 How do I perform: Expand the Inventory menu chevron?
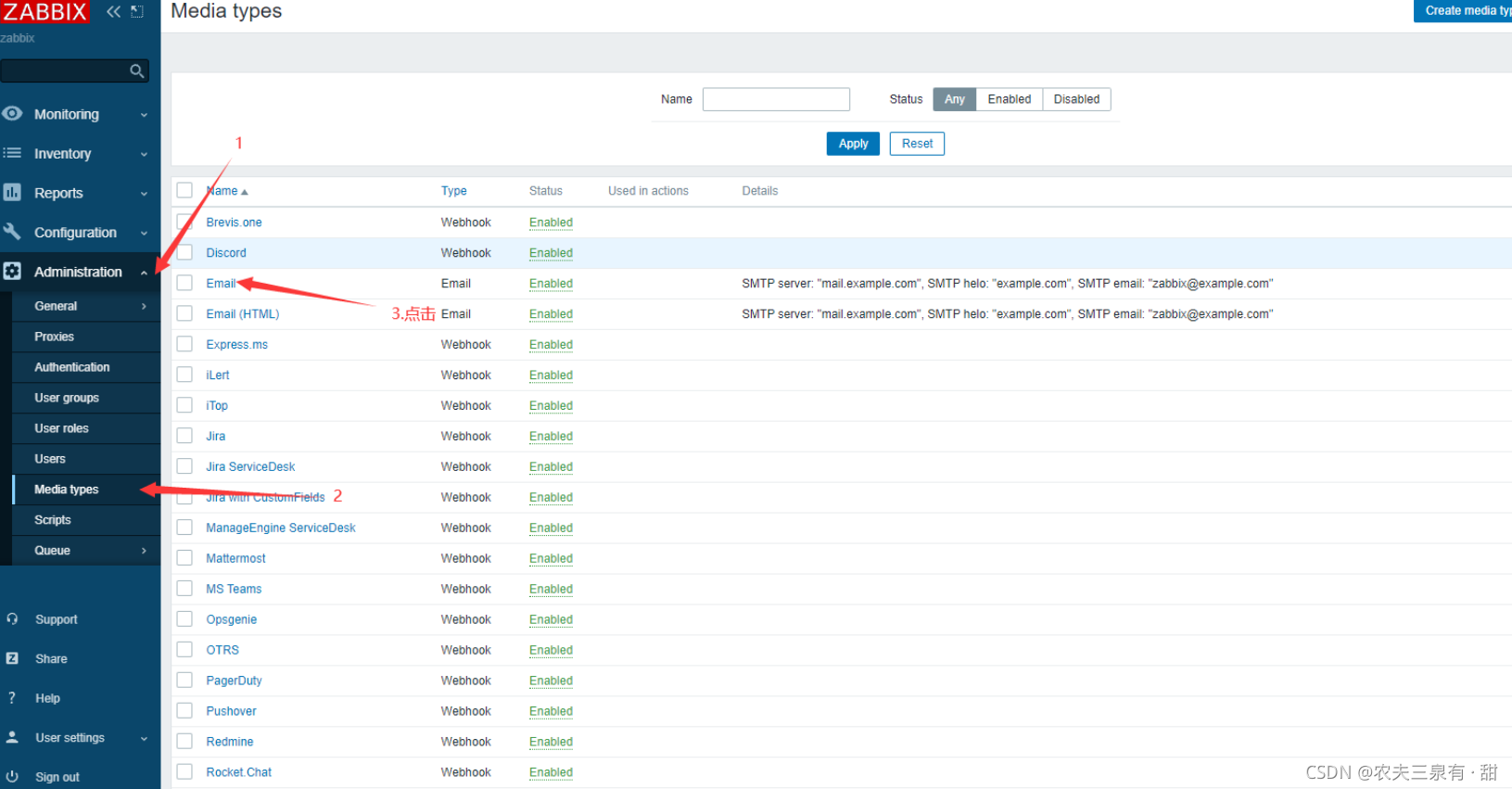[x=144, y=154]
